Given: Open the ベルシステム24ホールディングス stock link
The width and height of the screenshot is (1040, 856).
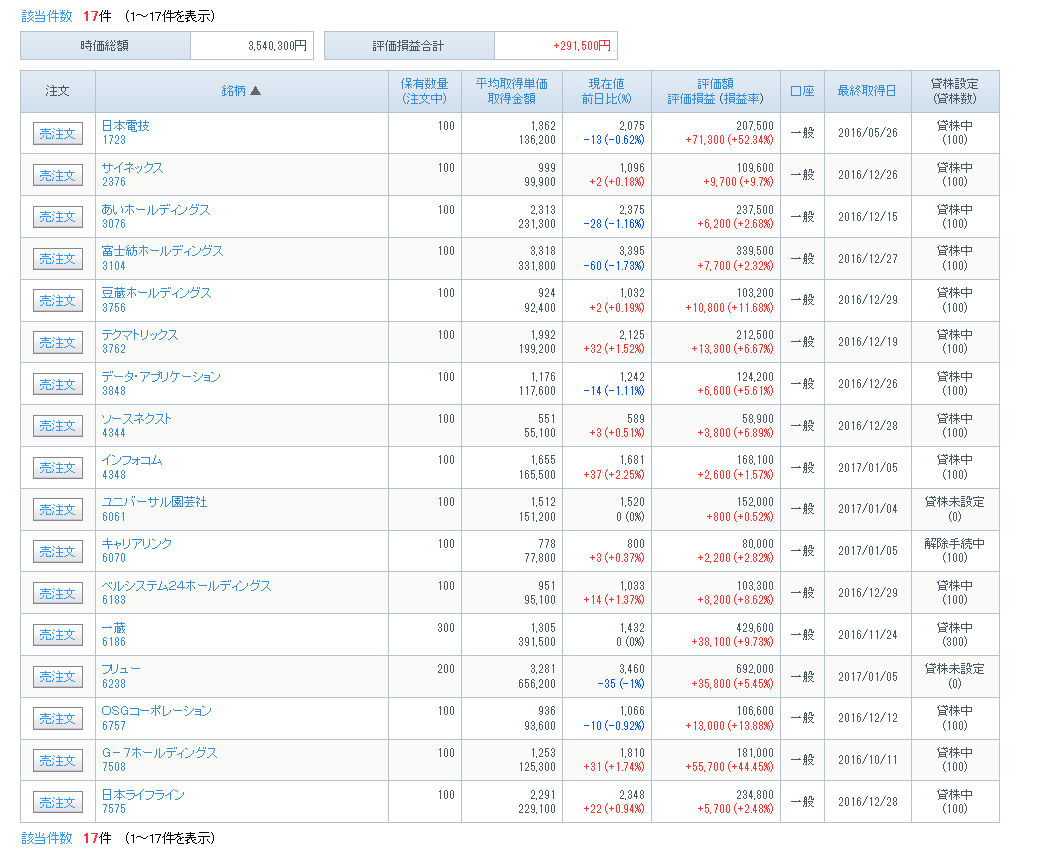Looking at the screenshot, I should [x=186, y=585].
